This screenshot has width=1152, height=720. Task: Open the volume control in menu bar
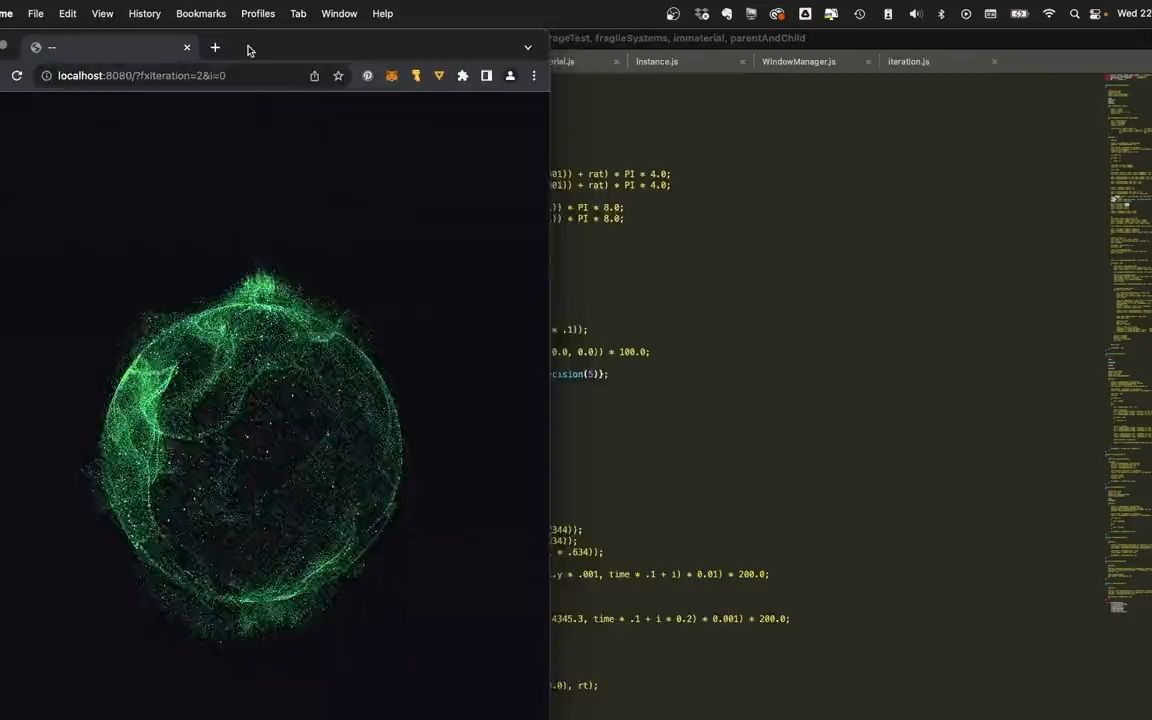click(915, 13)
